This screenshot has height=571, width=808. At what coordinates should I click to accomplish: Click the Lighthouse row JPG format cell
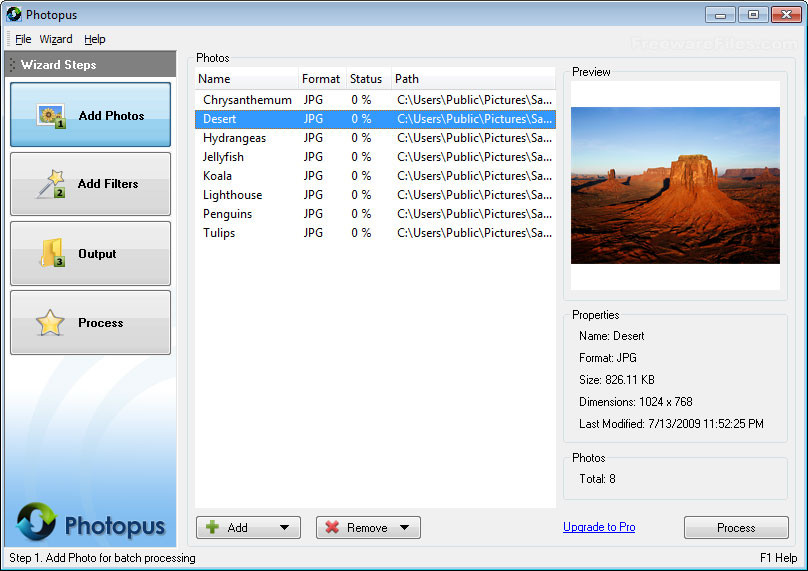(313, 195)
